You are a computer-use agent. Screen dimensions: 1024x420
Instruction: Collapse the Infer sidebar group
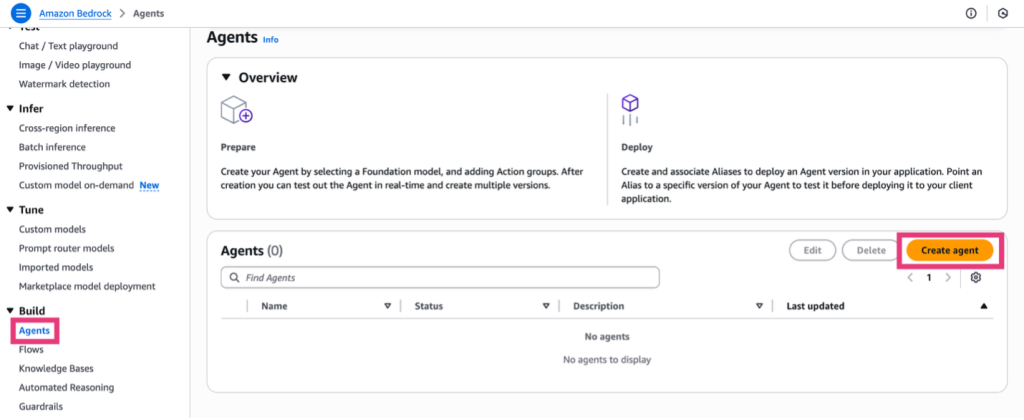[x=10, y=109]
